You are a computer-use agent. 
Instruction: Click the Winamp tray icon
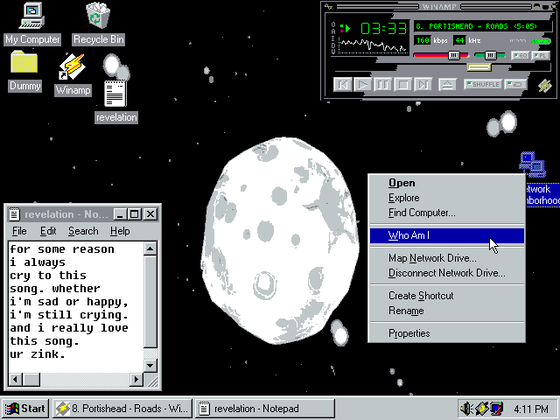[x=481, y=408]
